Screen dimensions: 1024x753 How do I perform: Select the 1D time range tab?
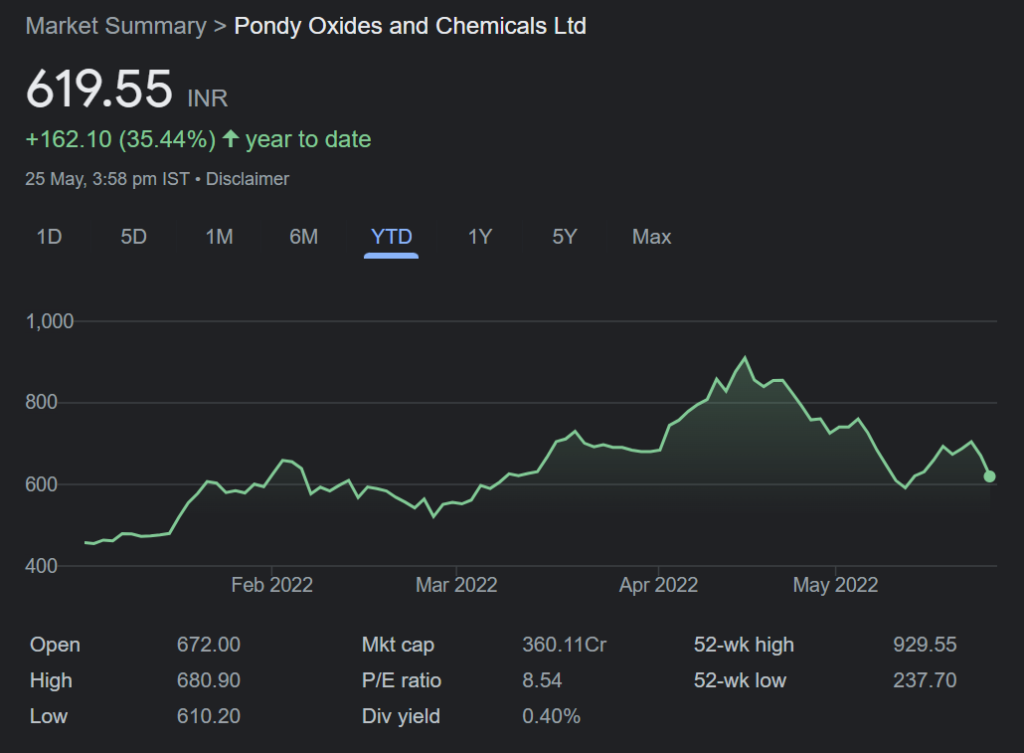[49, 237]
